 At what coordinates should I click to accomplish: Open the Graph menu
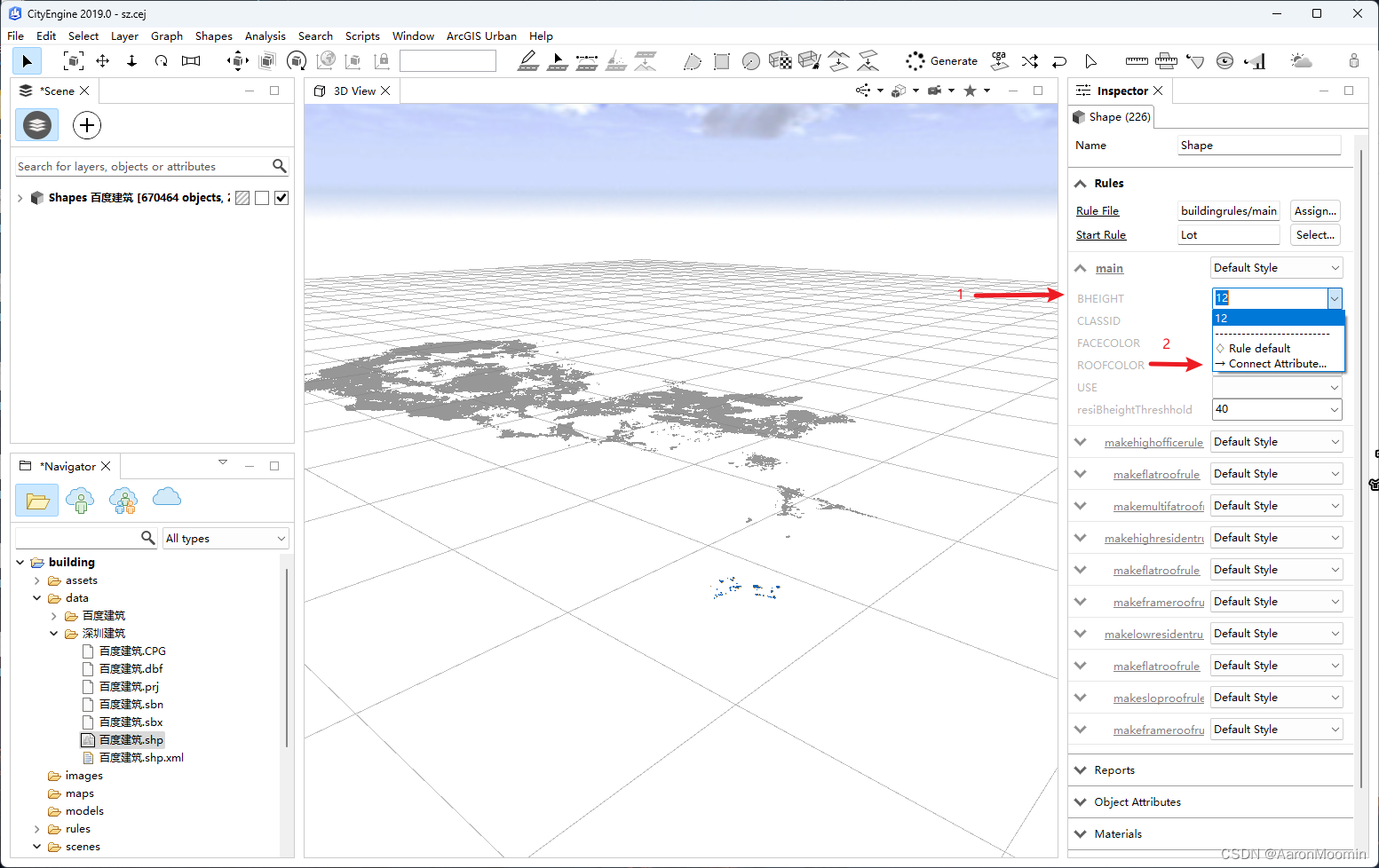(x=167, y=36)
